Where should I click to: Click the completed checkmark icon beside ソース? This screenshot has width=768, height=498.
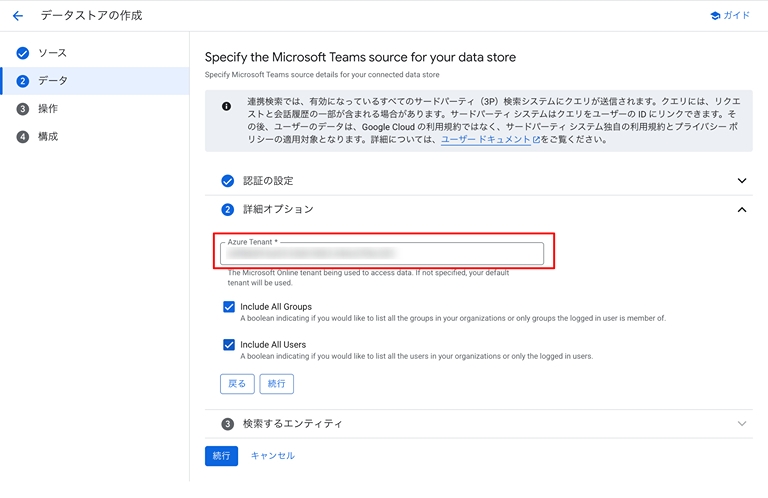point(23,53)
